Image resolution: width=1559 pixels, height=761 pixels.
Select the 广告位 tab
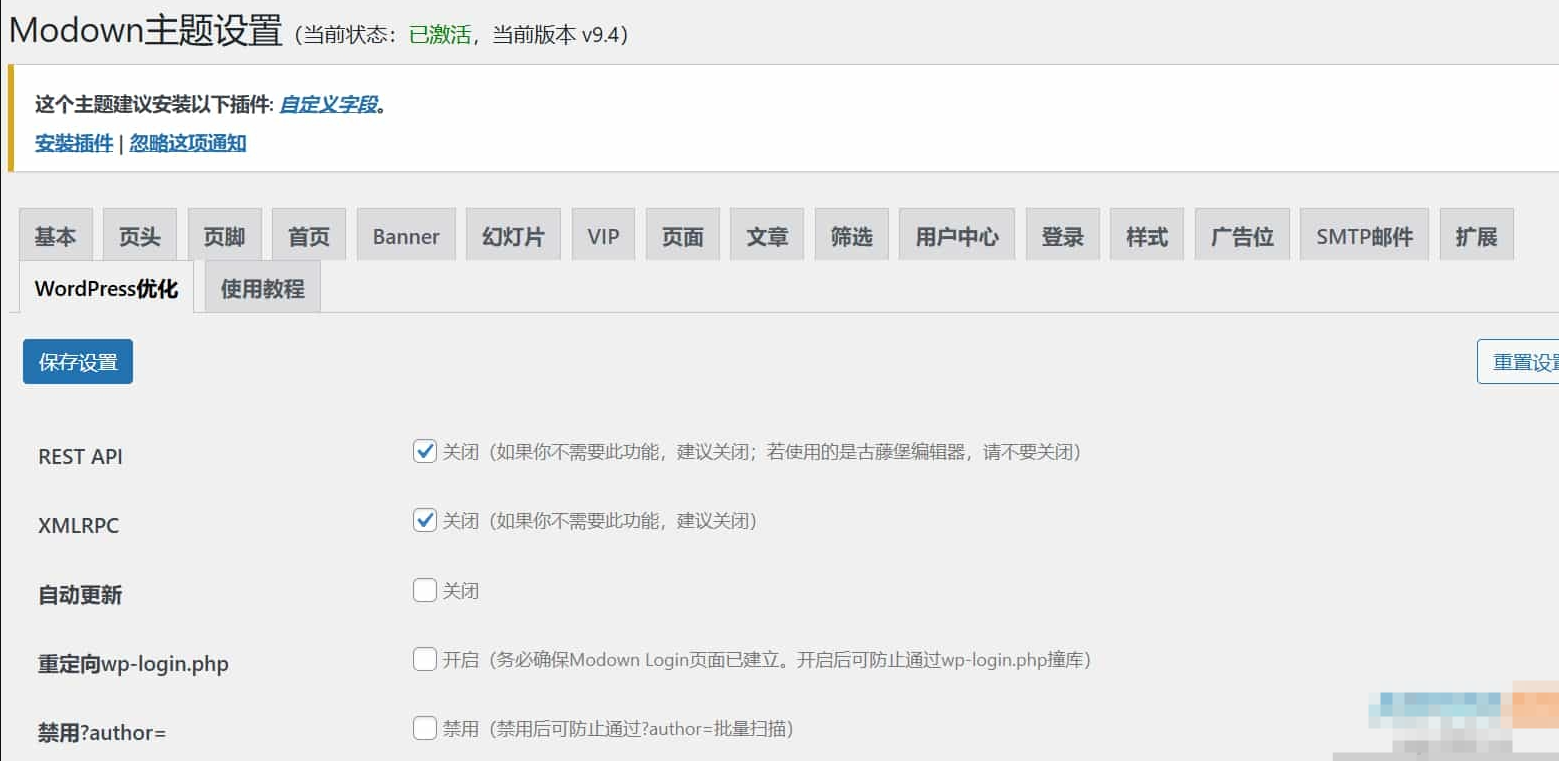point(1242,235)
